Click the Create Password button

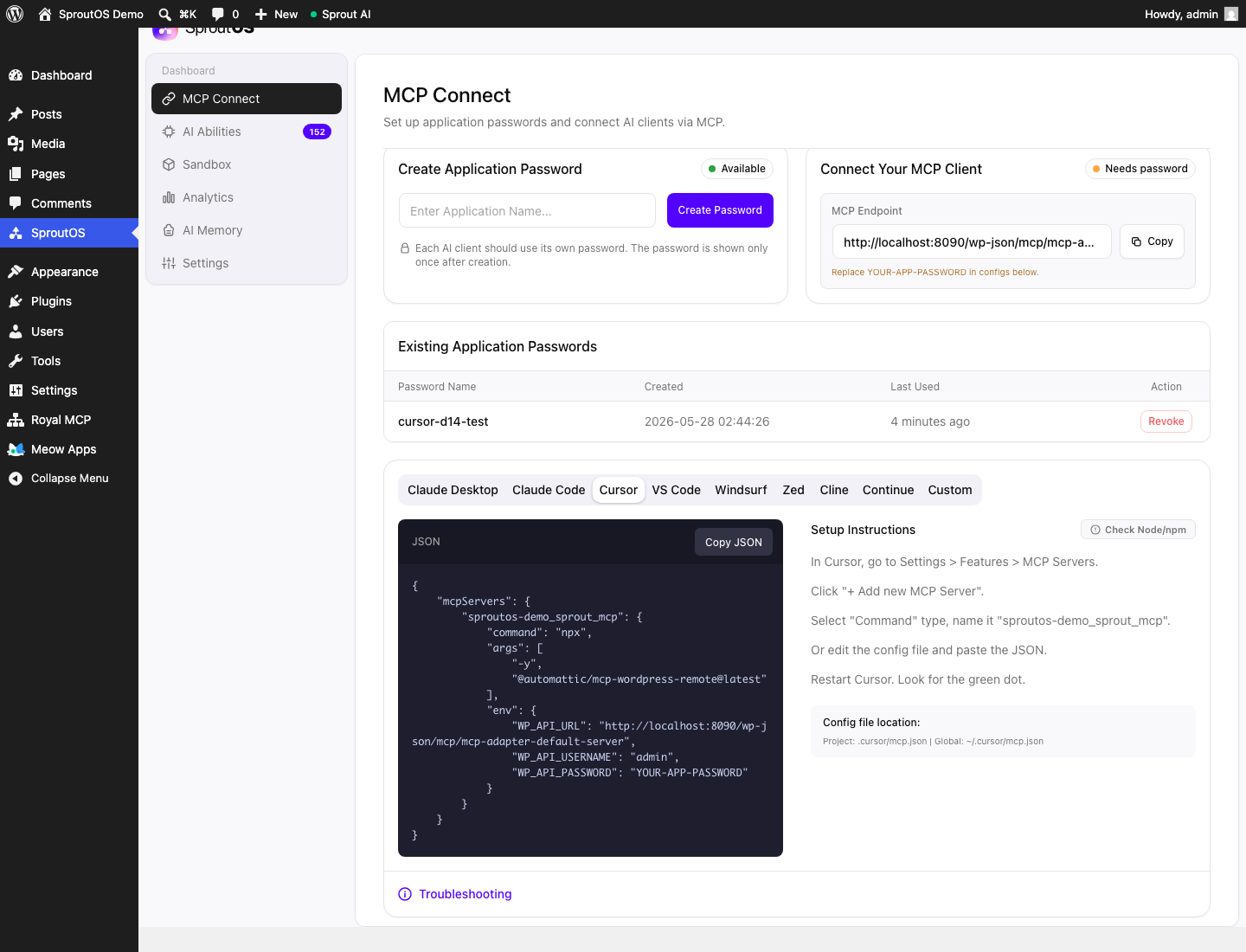tap(720, 210)
